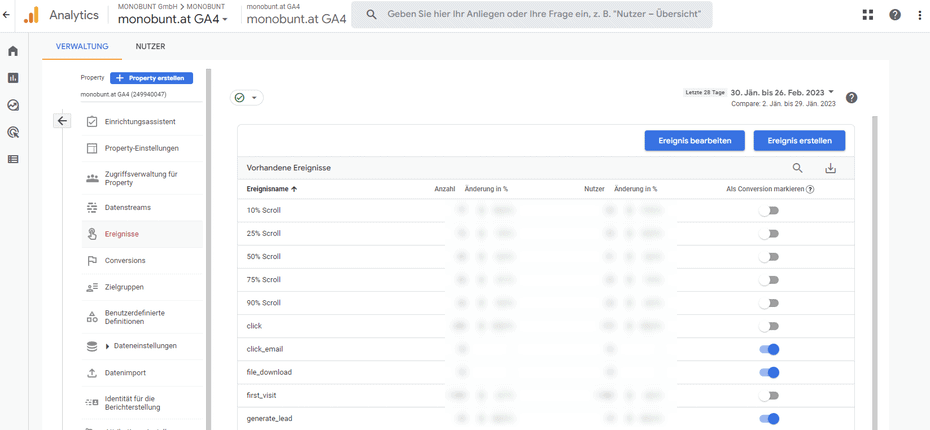The image size is (930, 430).
Task: Click the Zugriffsverwaltung people icon
Action: click(x=92, y=178)
